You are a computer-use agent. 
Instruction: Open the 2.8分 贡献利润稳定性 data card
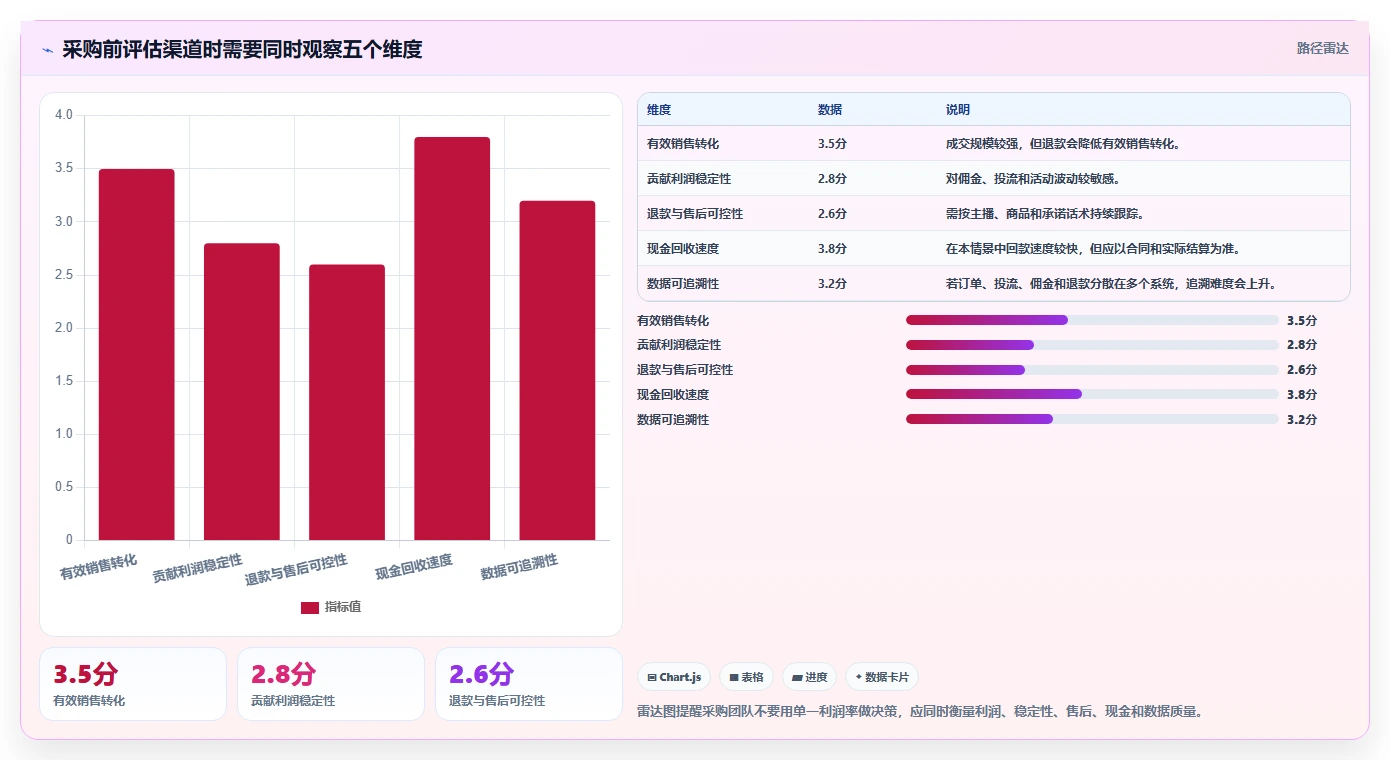[331, 684]
